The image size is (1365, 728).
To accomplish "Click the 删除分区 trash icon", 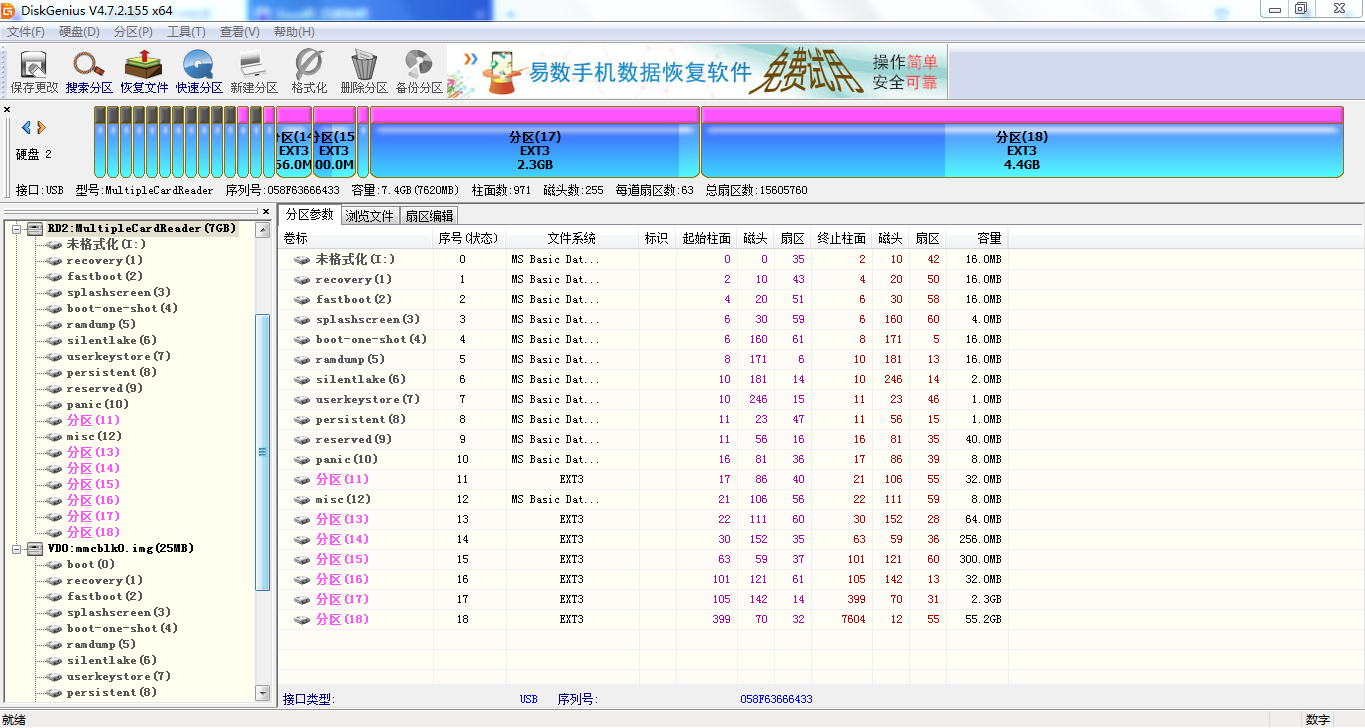I will pyautogui.click(x=364, y=72).
